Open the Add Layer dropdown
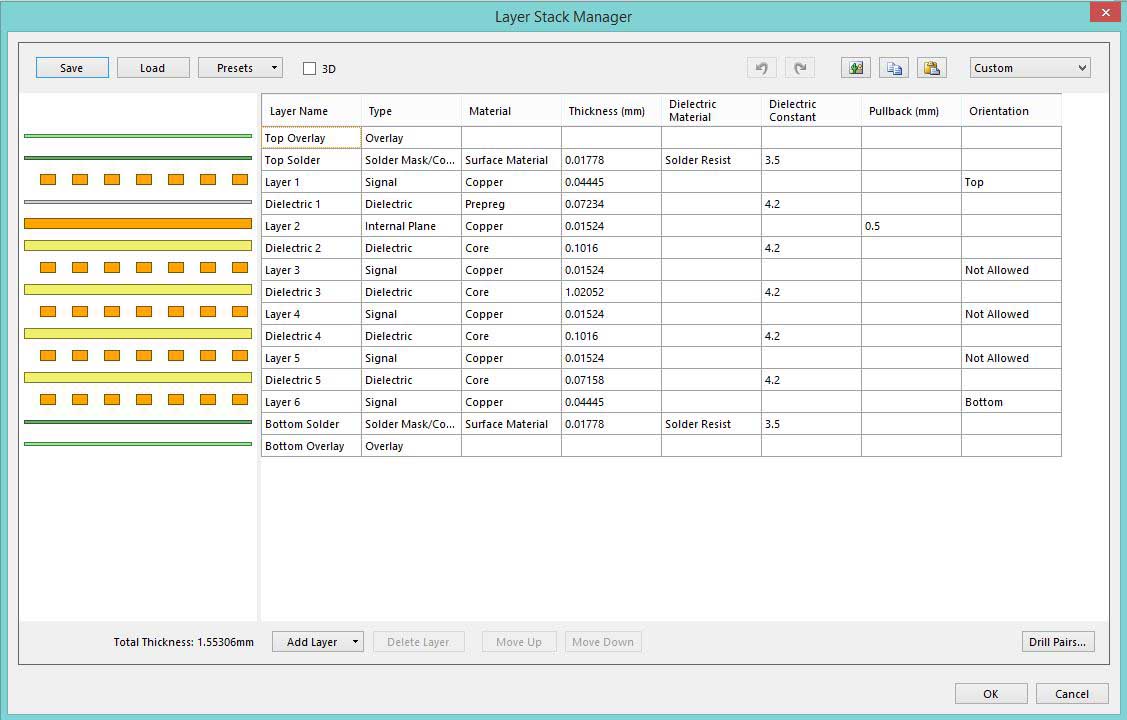Image resolution: width=1127 pixels, height=720 pixels. [318, 642]
